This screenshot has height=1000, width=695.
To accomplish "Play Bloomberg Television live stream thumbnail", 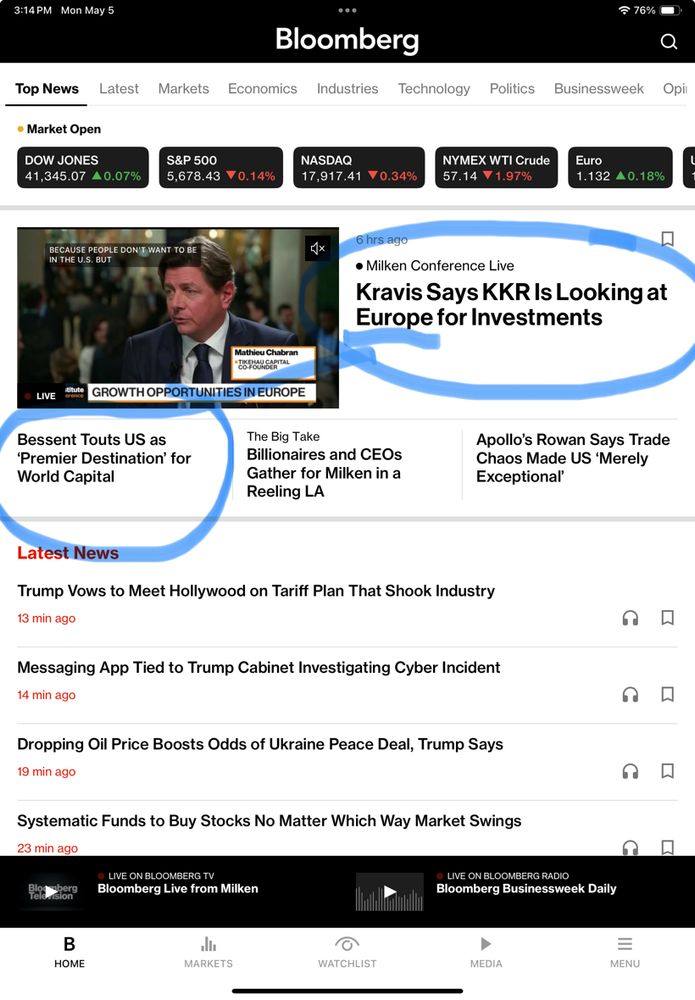I will click(x=51, y=891).
